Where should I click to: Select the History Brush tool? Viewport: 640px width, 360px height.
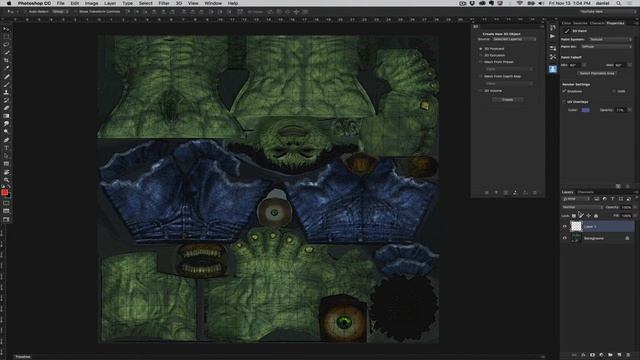point(6,100)
